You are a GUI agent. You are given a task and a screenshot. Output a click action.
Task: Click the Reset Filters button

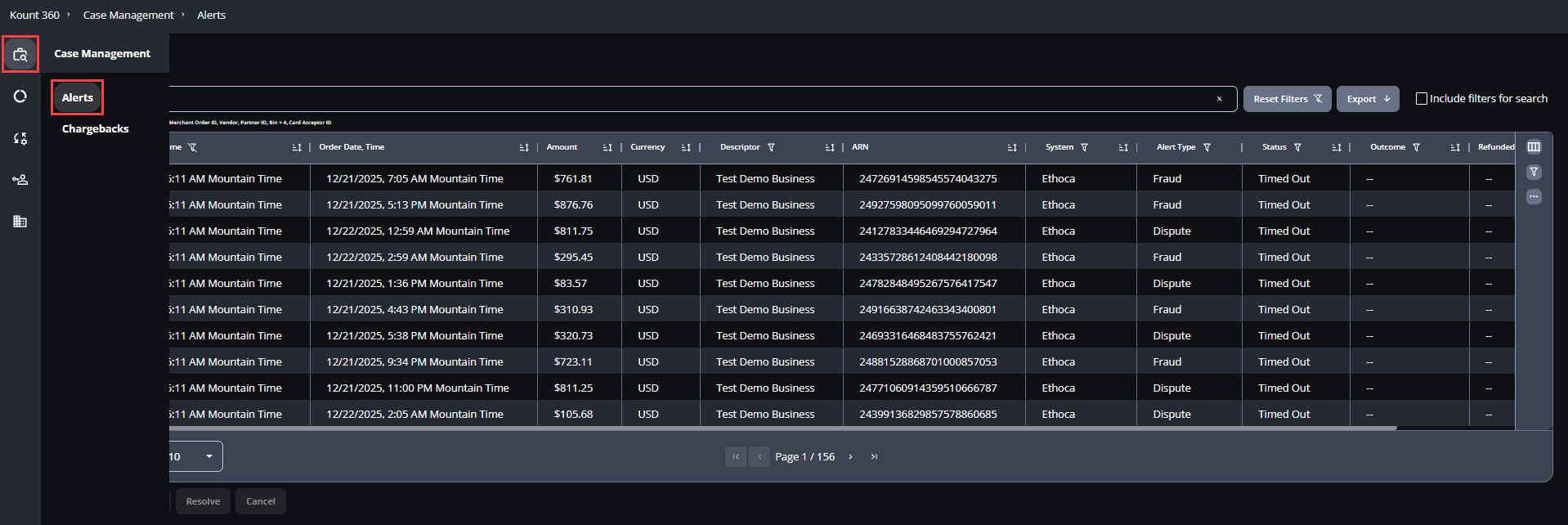(x=1287, y=99)
